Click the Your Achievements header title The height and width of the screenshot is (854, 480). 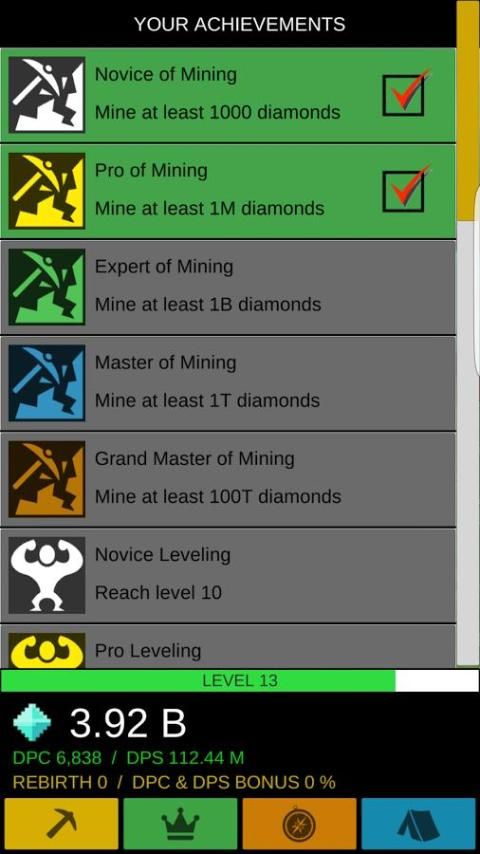pyautogui.click(x=239, y=24)
